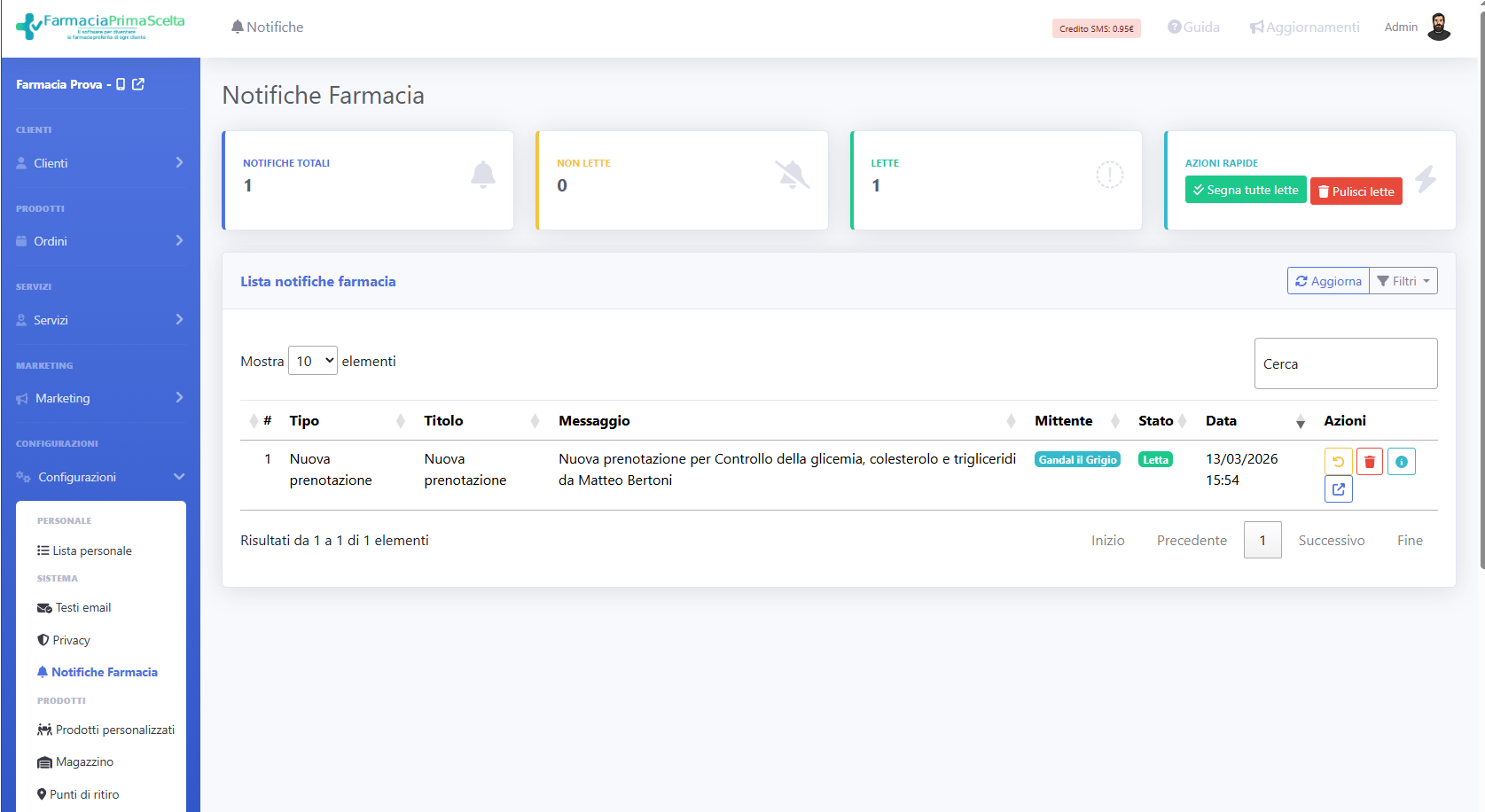Click the yellow undo icon in Azioni
Image resolution: width=1485 pixels, height=812 pixels.
click(1338, 462)
